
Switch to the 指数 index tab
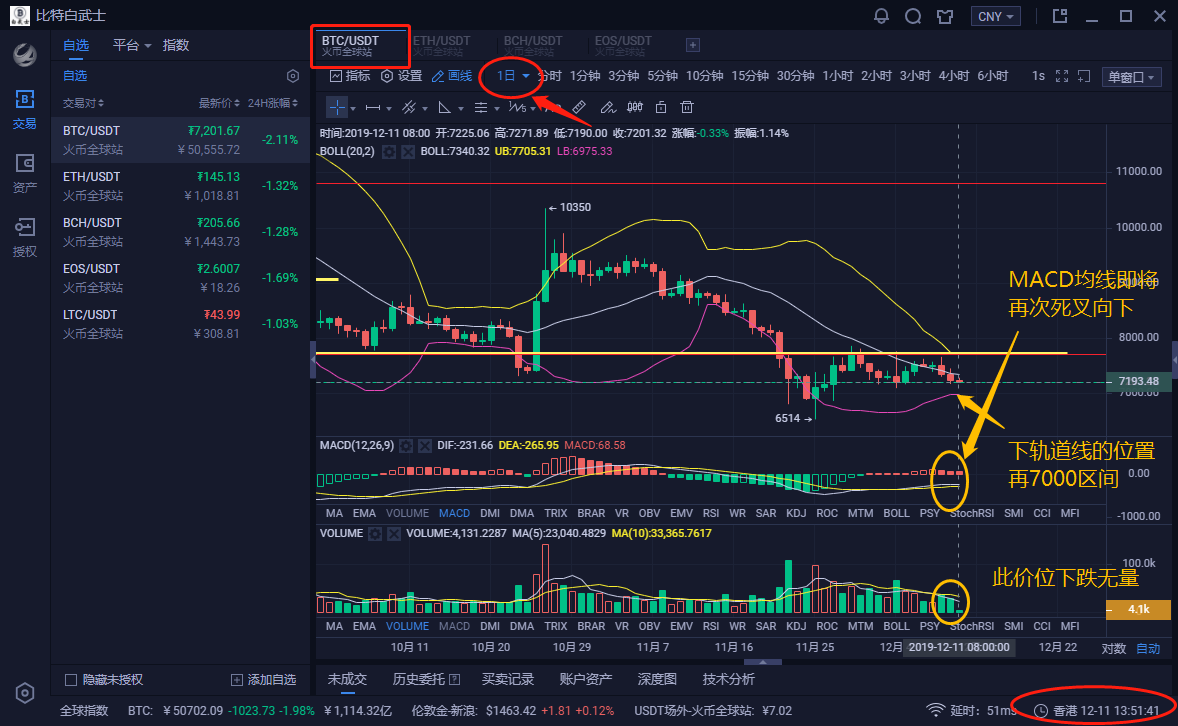(176, 45)
